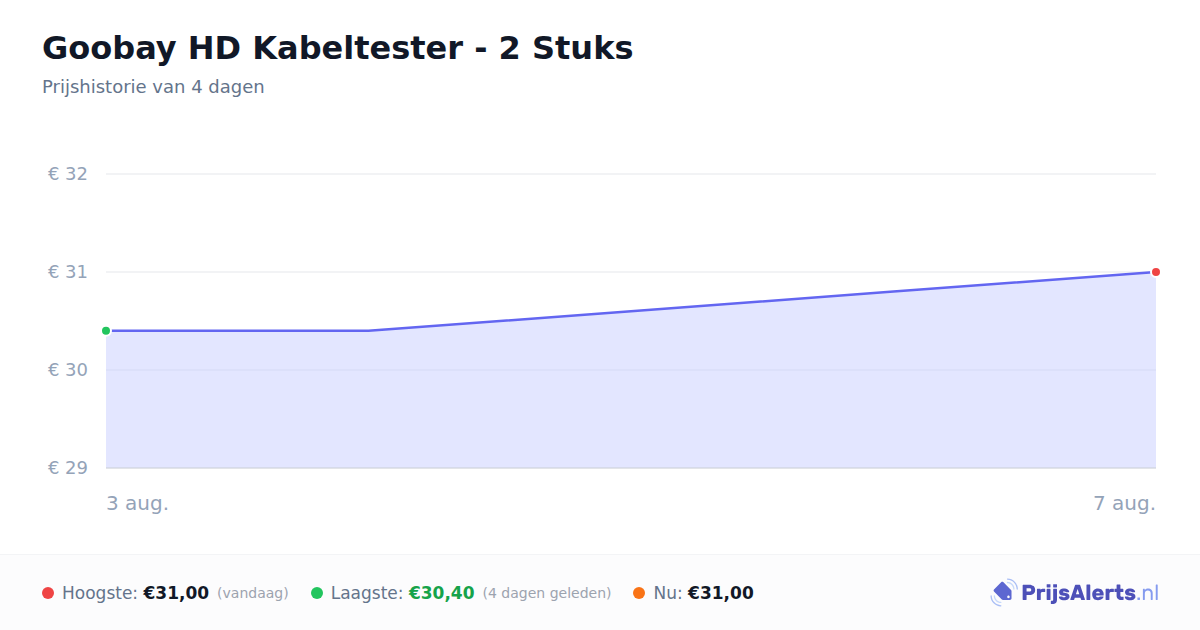
Task: Click the orange Nu legend dot
Action: pos(639,593)
